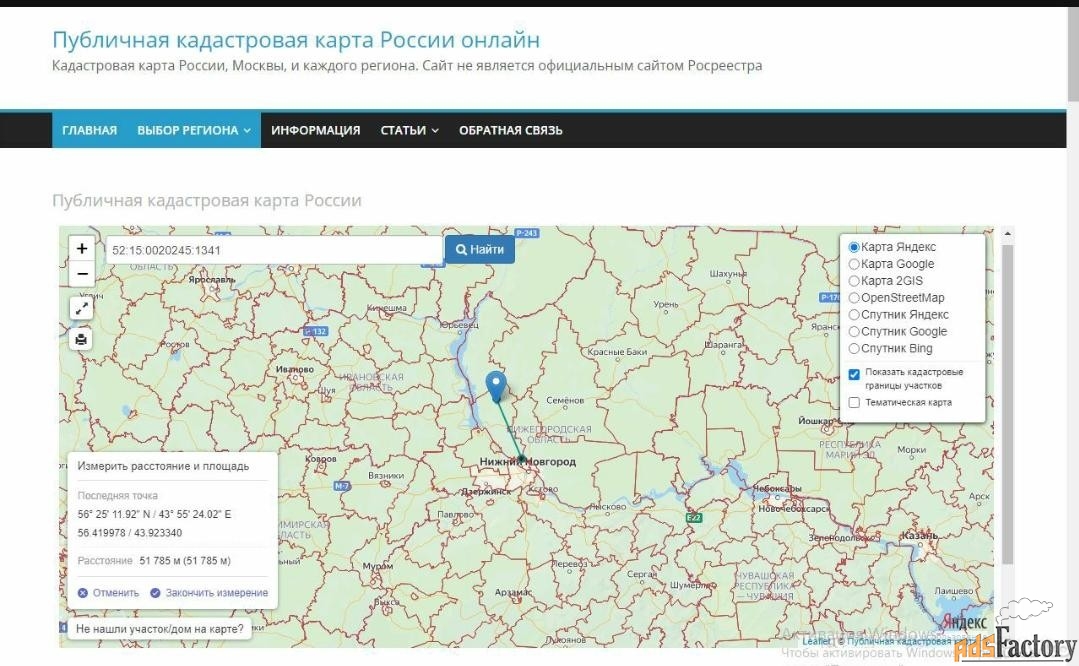Go to Обратная связь page
The image size is (1079, 666).
(510, 130)
